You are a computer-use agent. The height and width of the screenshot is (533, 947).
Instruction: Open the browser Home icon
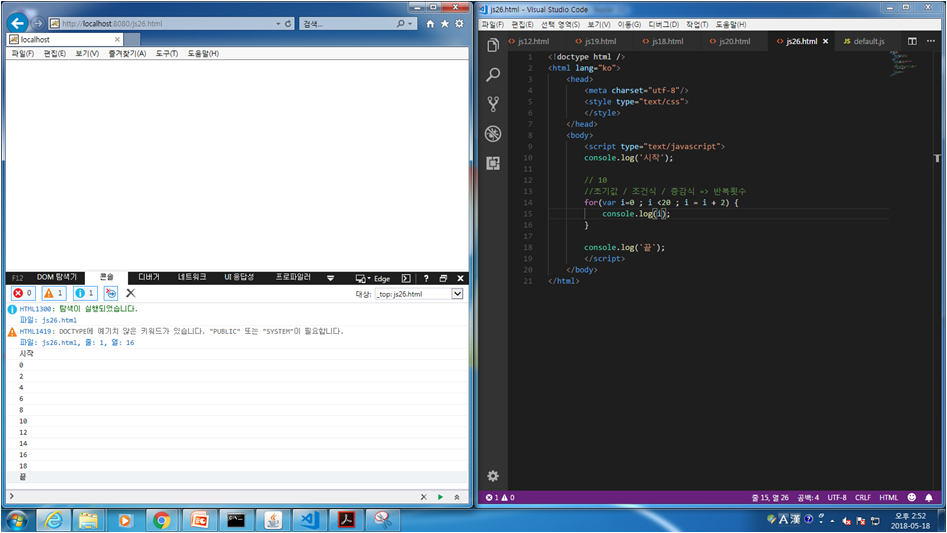[430, 24]
